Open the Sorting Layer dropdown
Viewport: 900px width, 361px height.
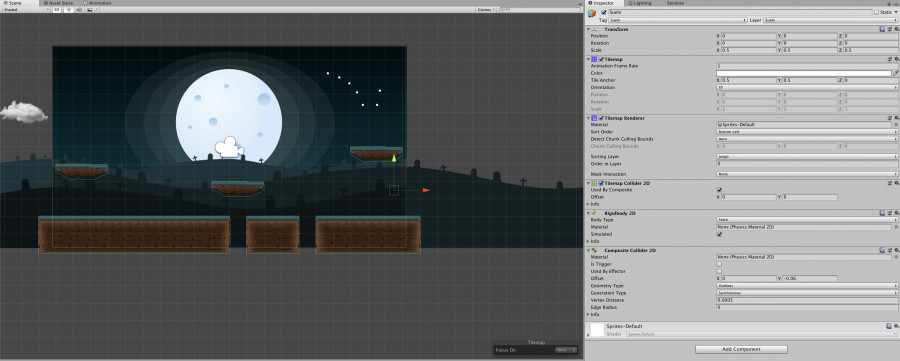pos(807,156)
